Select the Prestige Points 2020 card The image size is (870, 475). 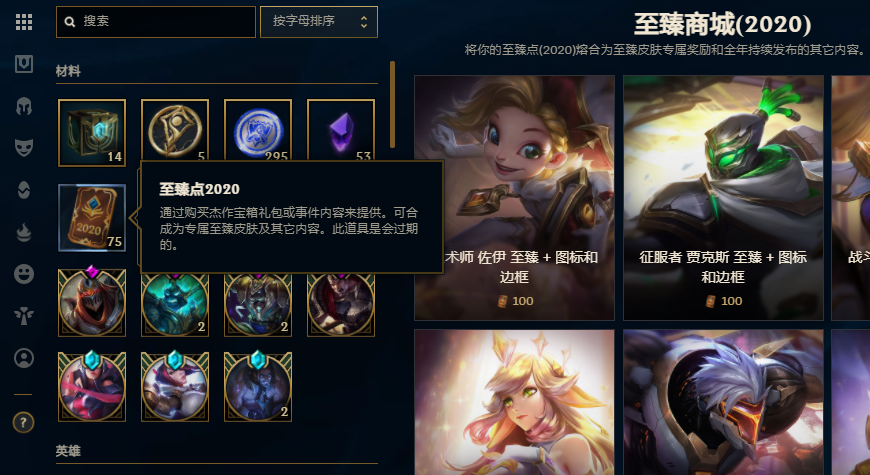tap(92, 218)
